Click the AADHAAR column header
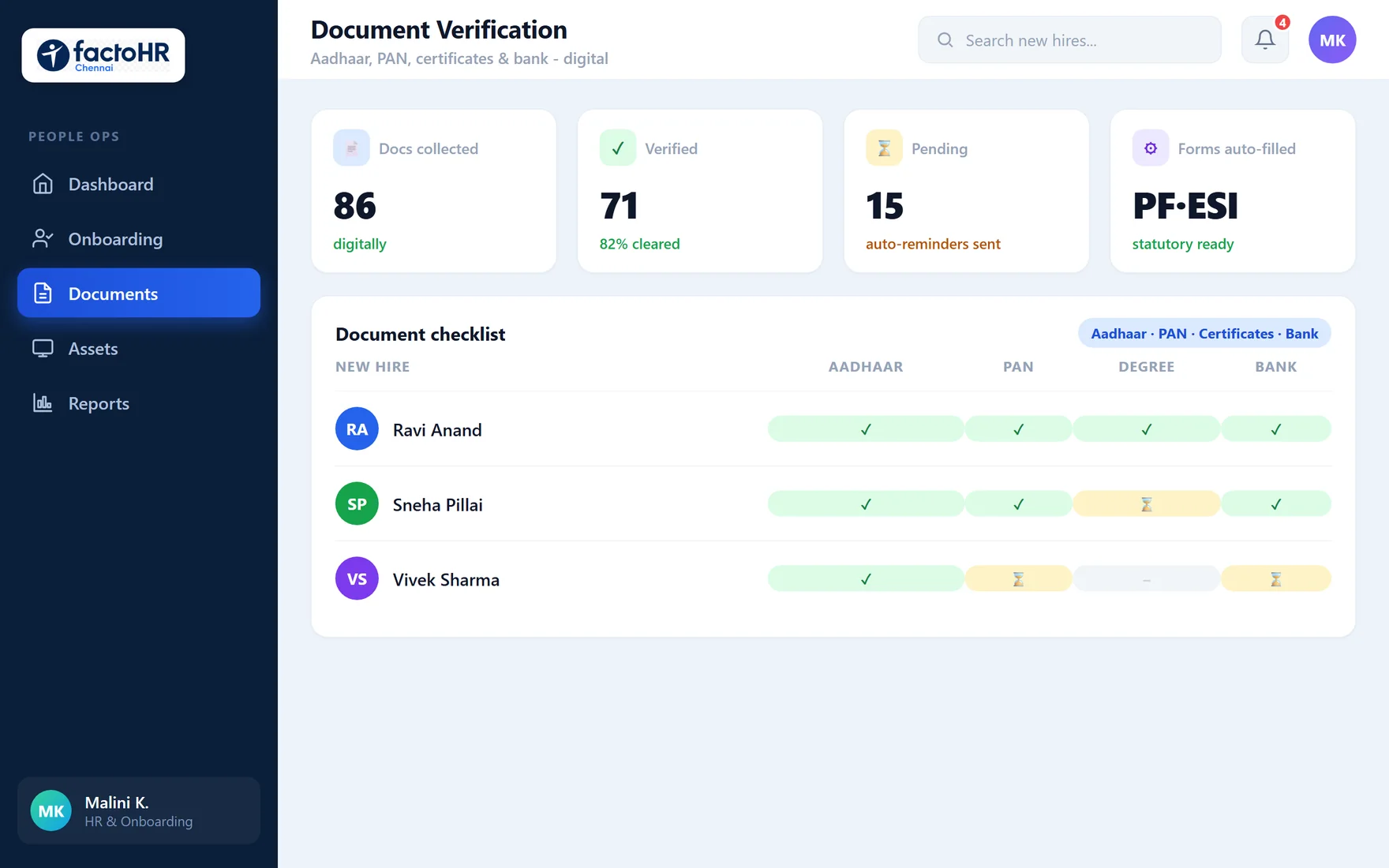Image resolution: width=1389 pixels, height=868 pixels. tap(866, 366)
